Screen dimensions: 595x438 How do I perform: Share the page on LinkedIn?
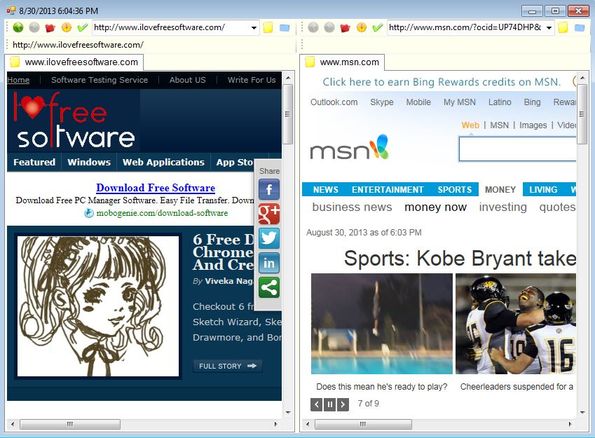pyautogui.click(x=269, y=263)
